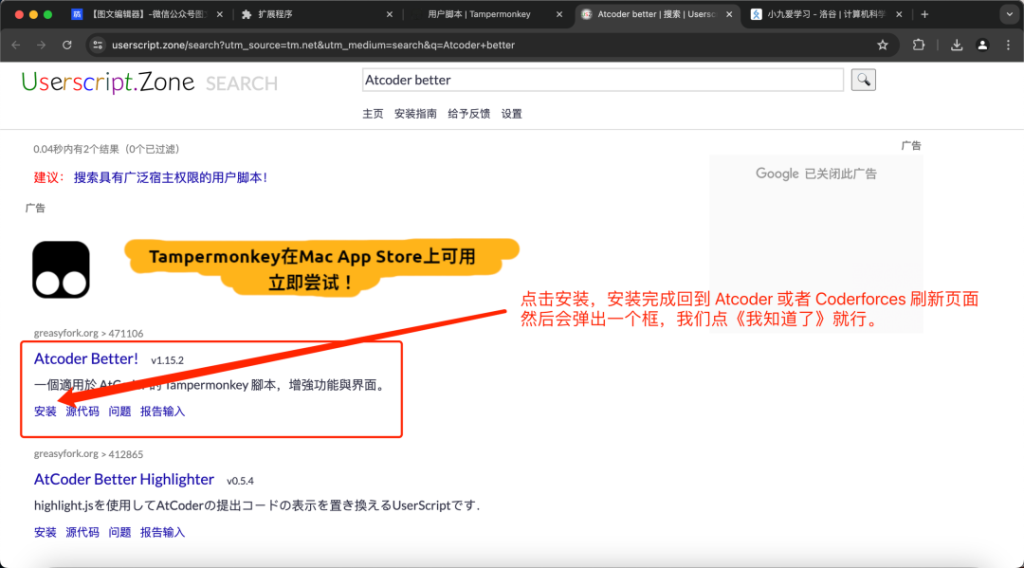Close the Atcoder better search tab
1024x568 pixels.
point(729,14)
